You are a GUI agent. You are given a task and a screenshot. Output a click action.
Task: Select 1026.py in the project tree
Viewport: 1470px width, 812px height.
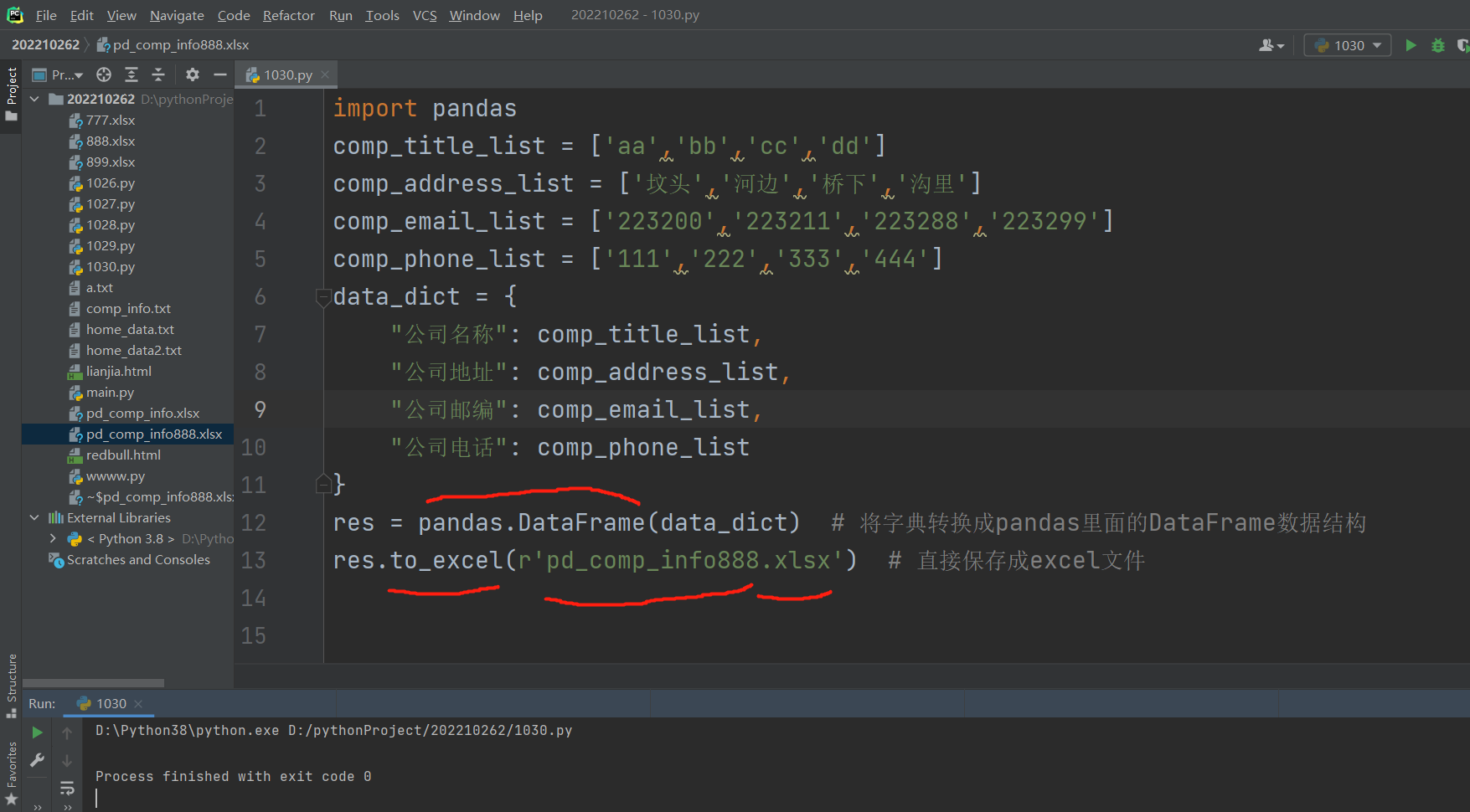[110, 182]
